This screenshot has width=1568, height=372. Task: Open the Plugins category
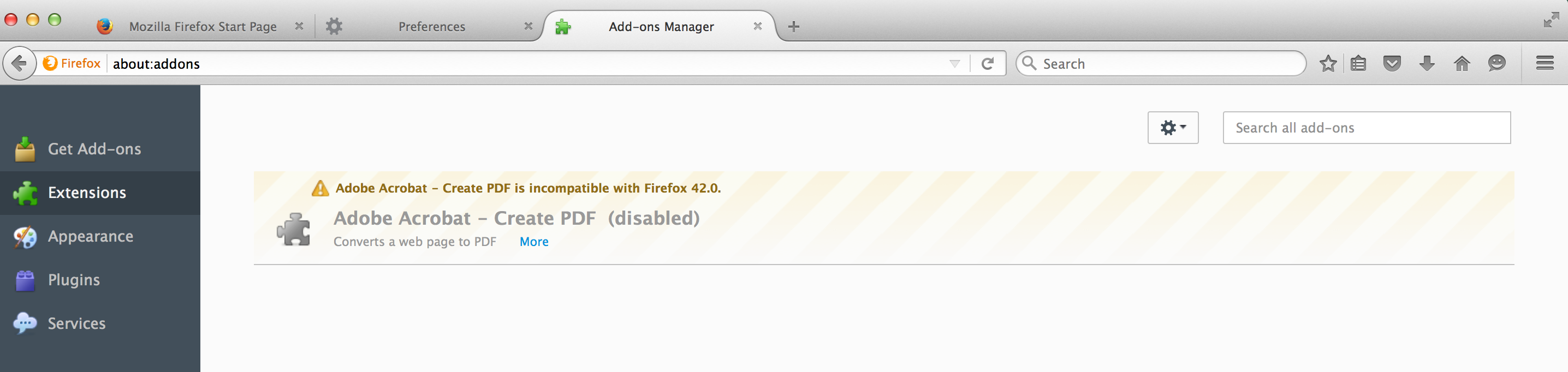point(74,280)
